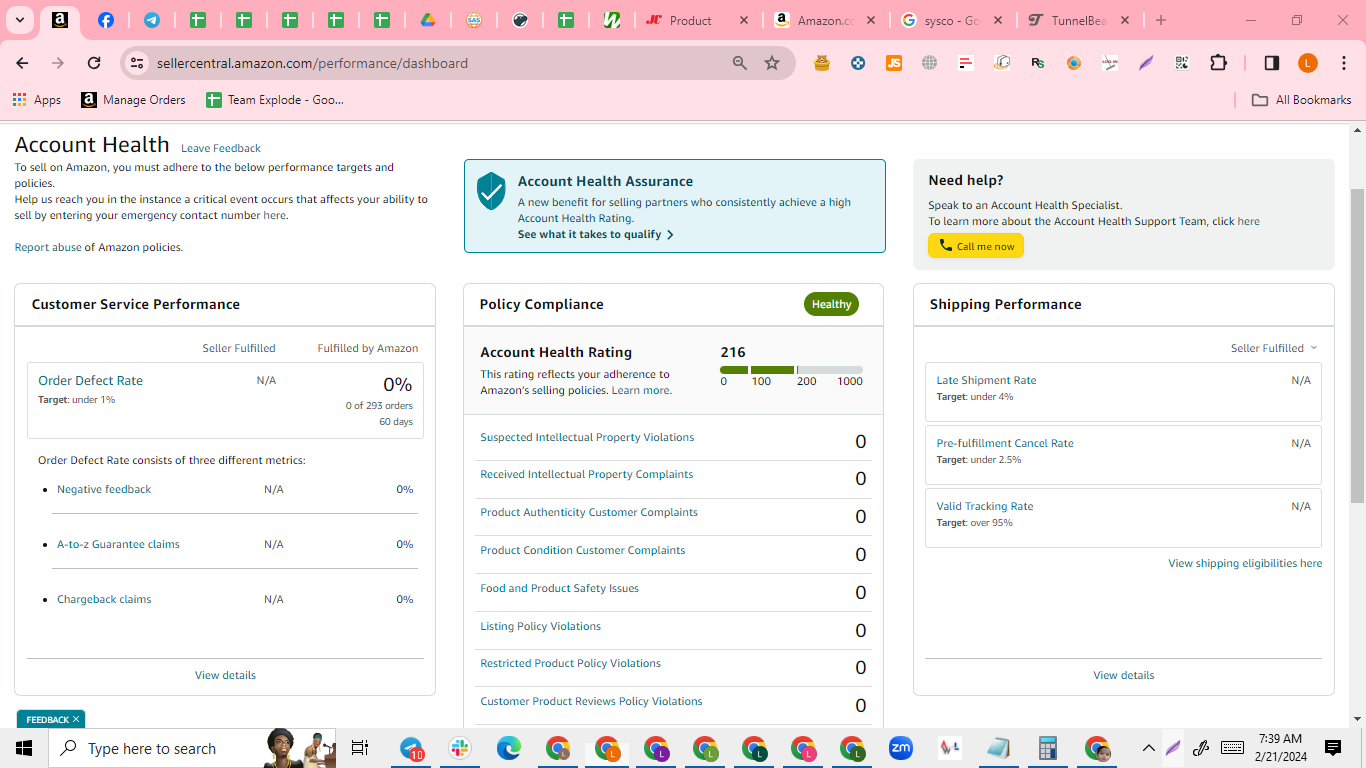Click the QR code extension icon
The image size is (1366, 768).
[1182, 63]
